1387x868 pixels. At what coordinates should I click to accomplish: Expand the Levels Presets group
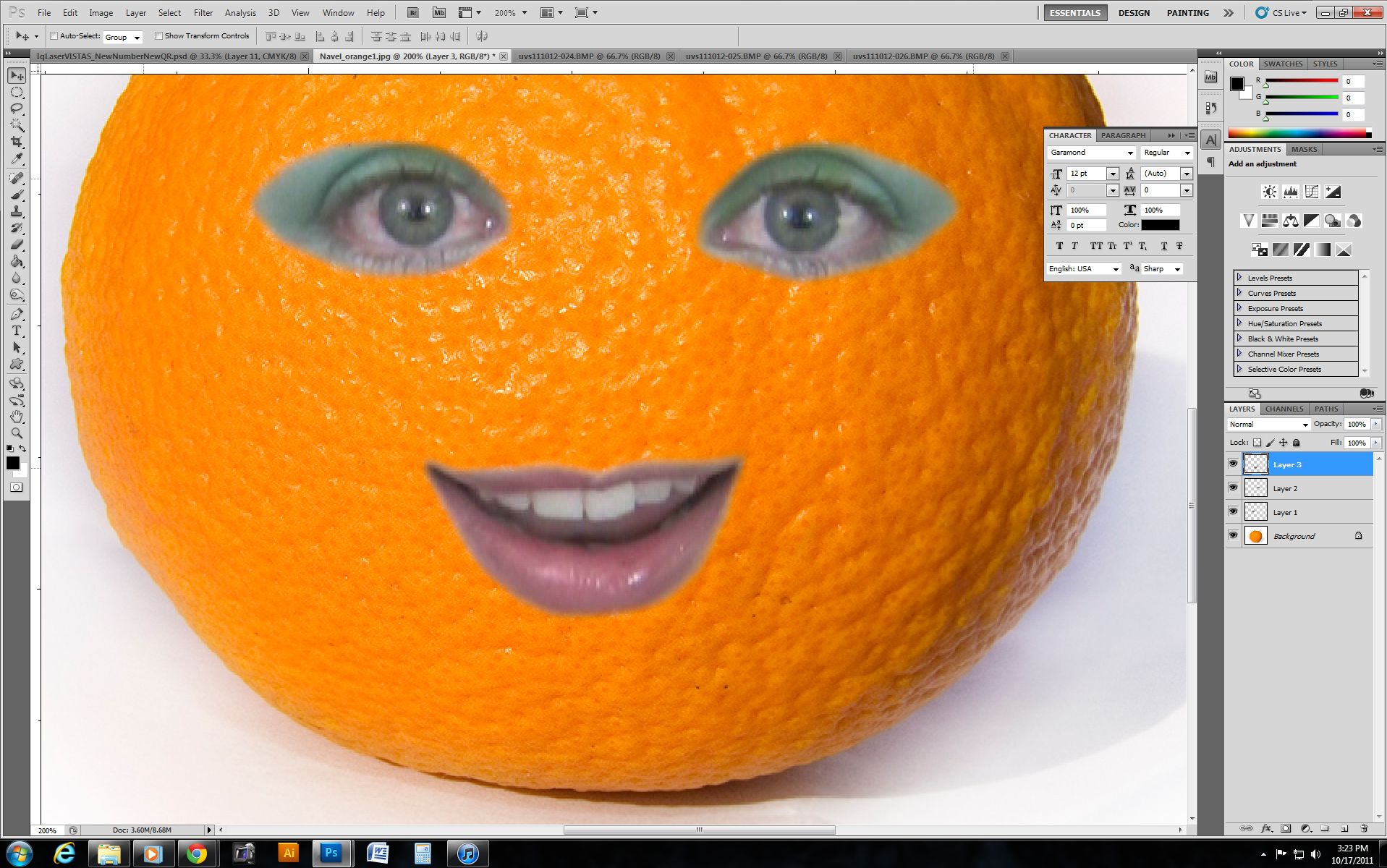[x=1238, y=277]
